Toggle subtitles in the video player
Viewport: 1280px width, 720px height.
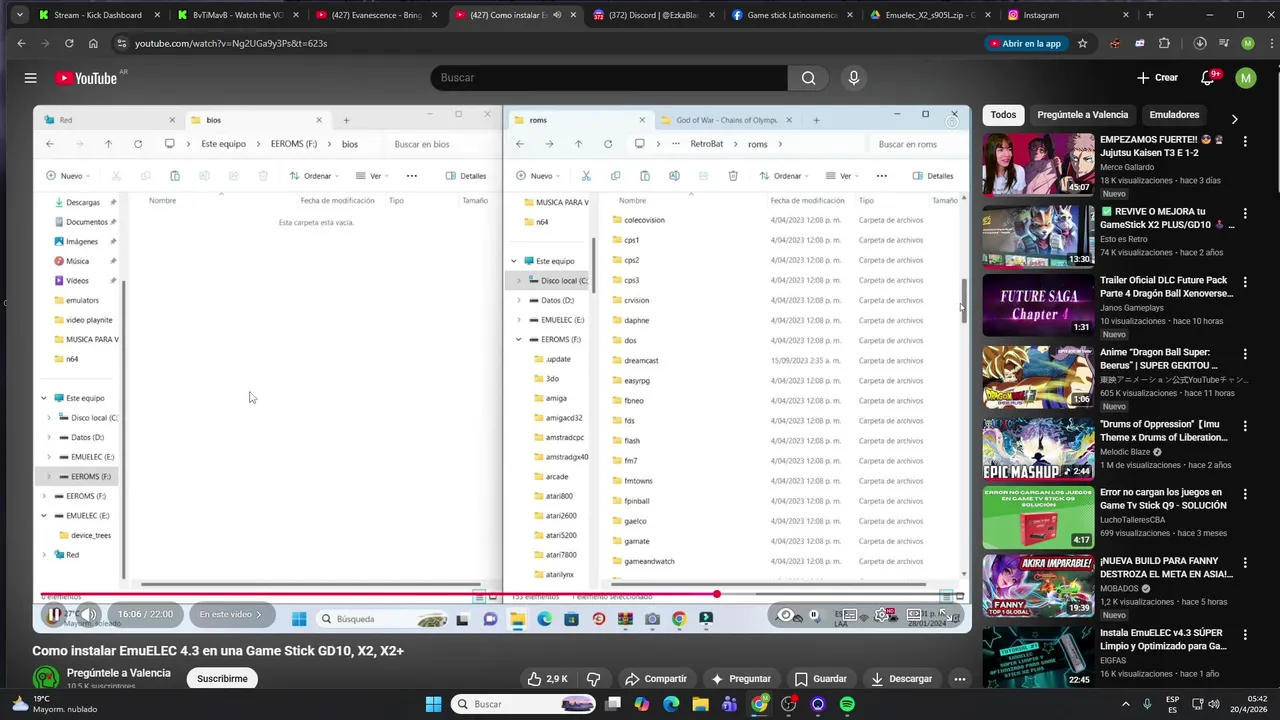[x=849, y=615]
